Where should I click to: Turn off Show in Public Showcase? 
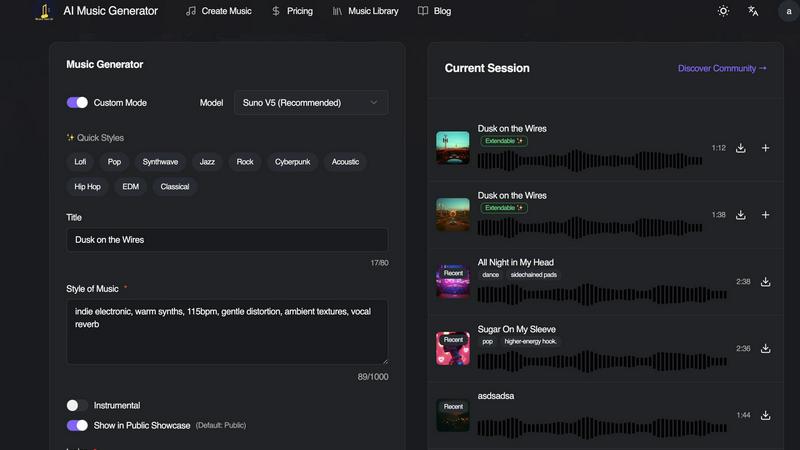[77, 426]
